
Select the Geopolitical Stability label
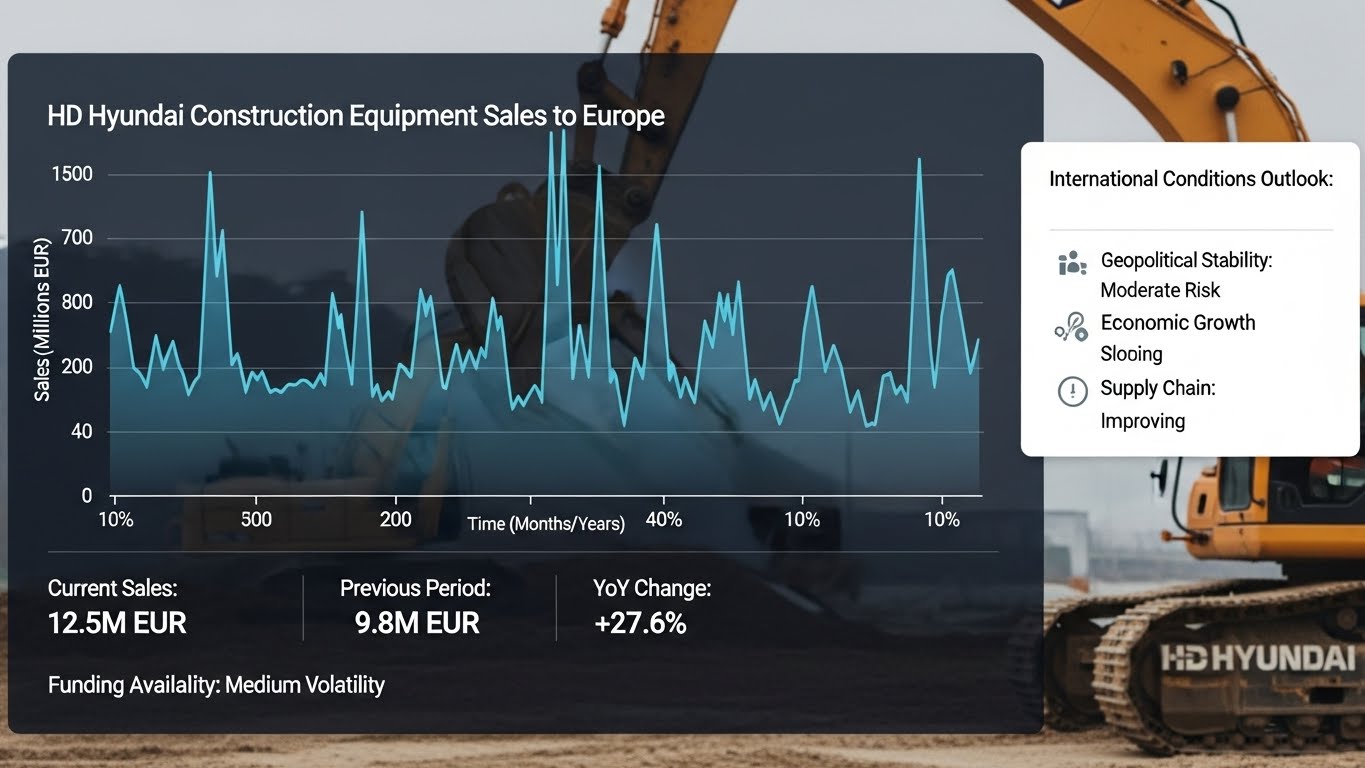click(1186, 260)
